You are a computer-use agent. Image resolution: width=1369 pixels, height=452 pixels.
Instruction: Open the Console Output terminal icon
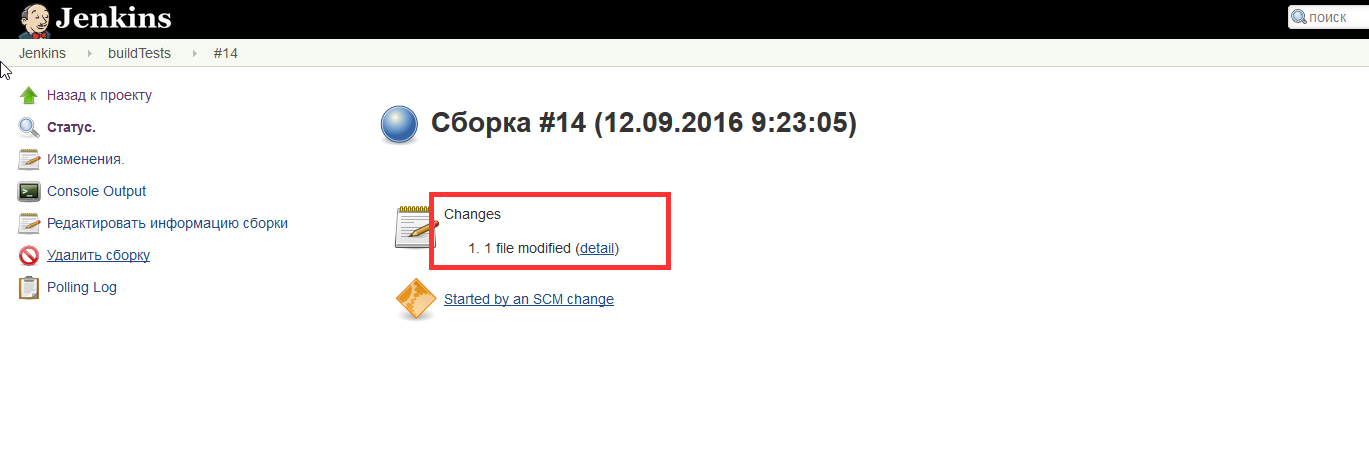(x=29, y=192)
